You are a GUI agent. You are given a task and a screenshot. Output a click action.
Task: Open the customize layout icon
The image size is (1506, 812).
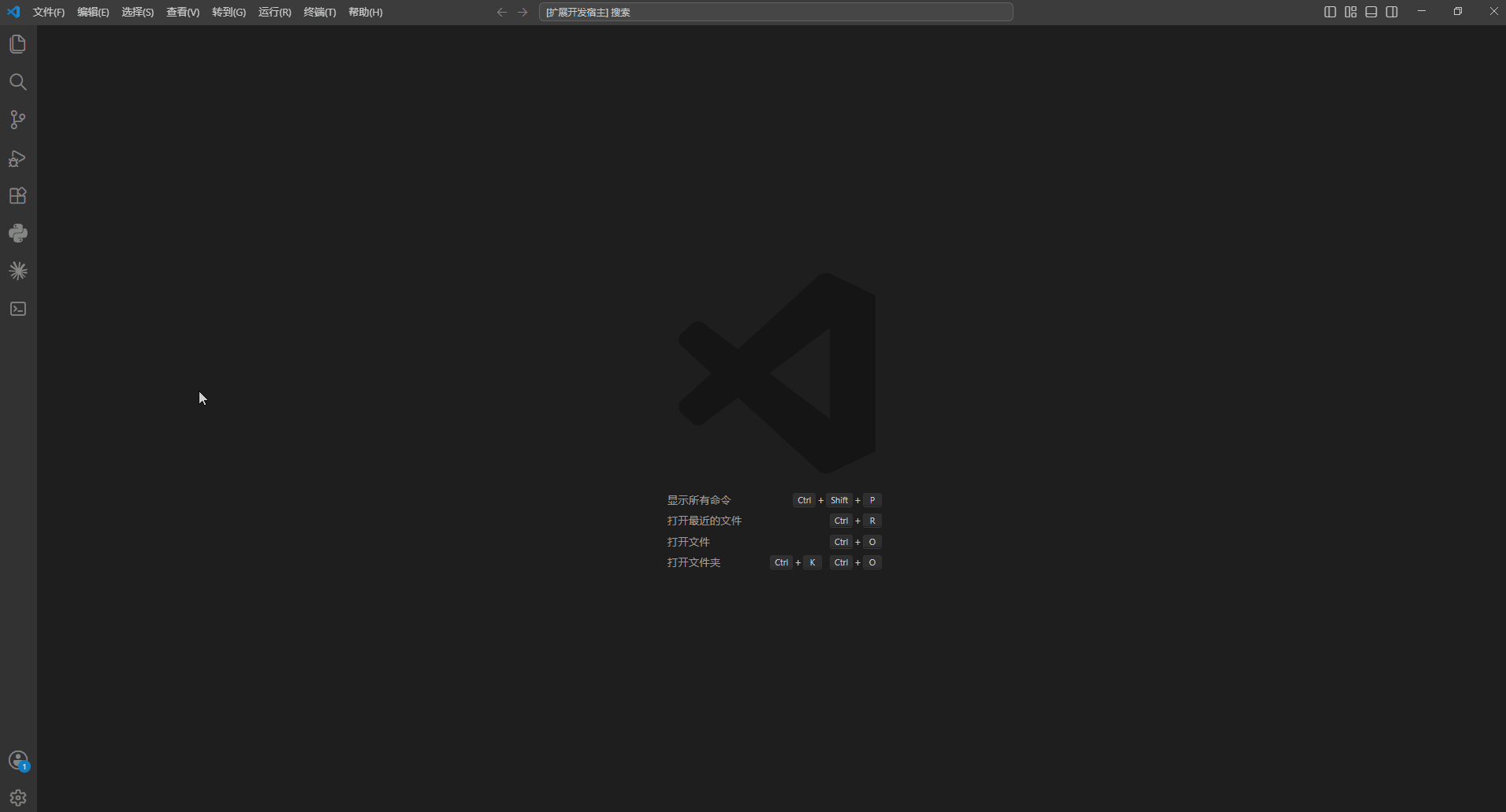coord(1351,12)
